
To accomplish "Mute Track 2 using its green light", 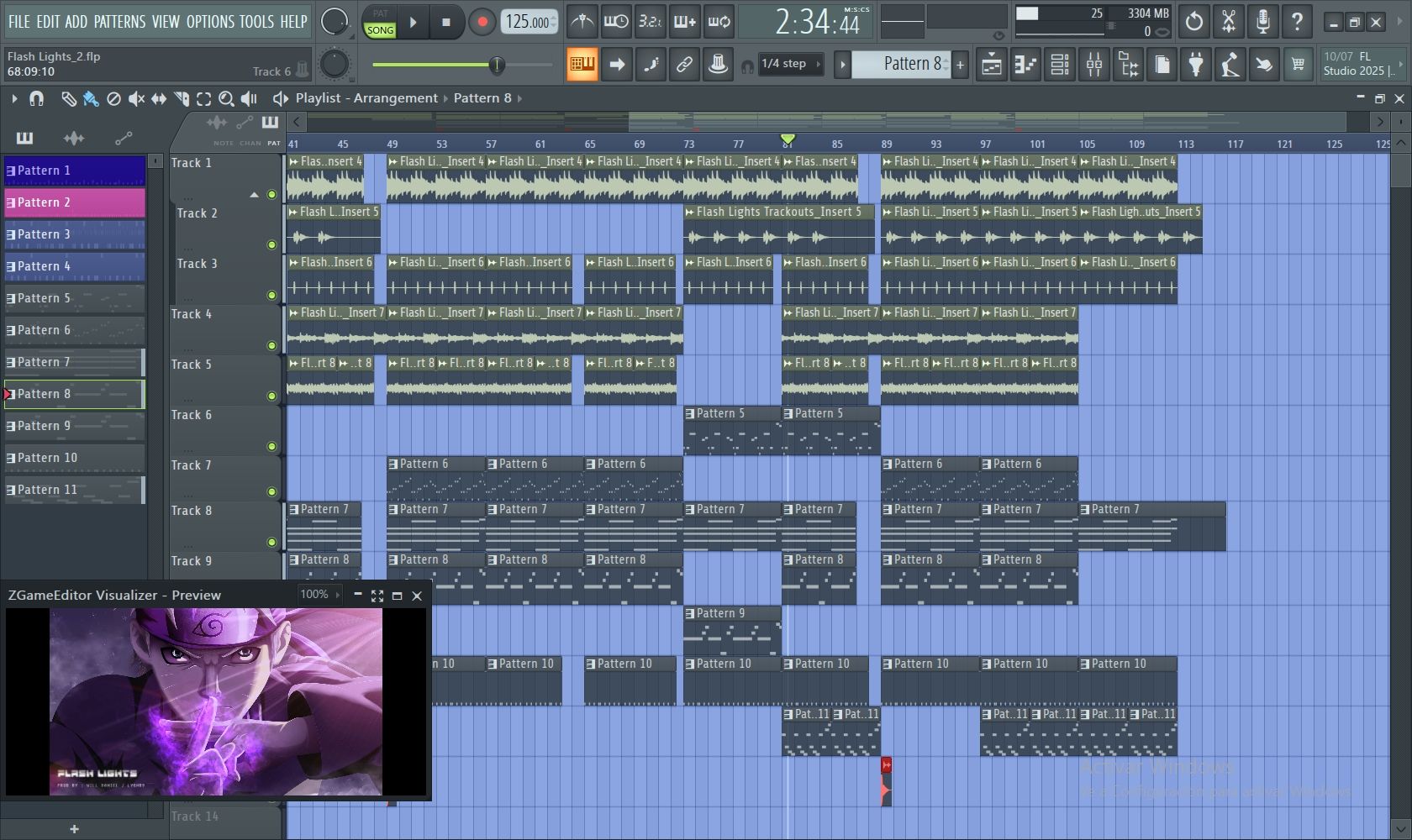I will pyautogui.click(x=271, y=245).
